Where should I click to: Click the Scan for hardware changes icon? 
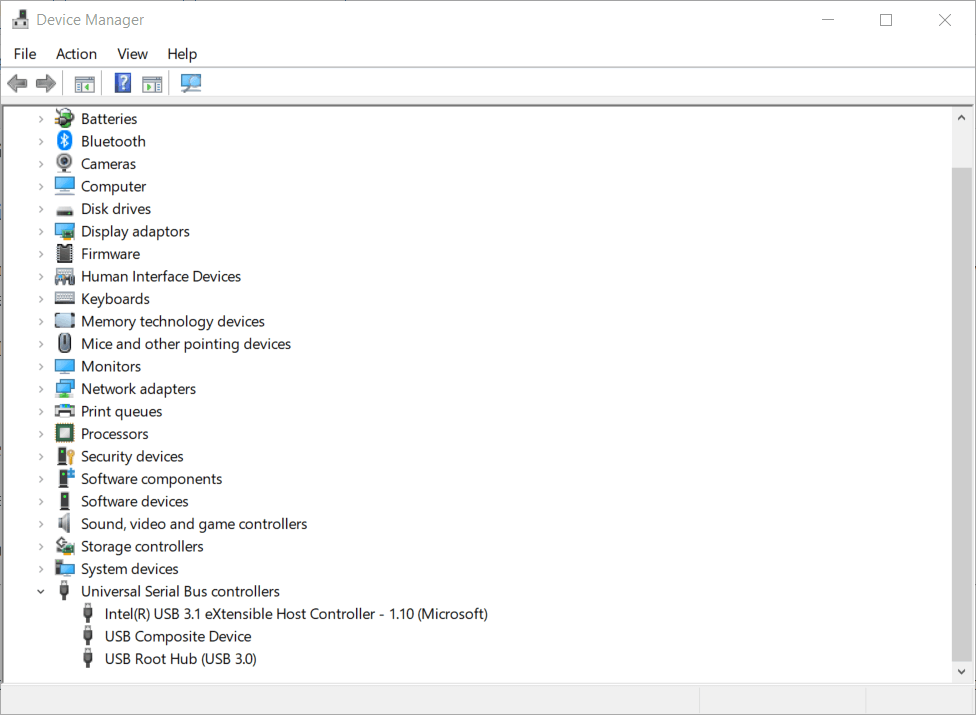coord(190,83)
